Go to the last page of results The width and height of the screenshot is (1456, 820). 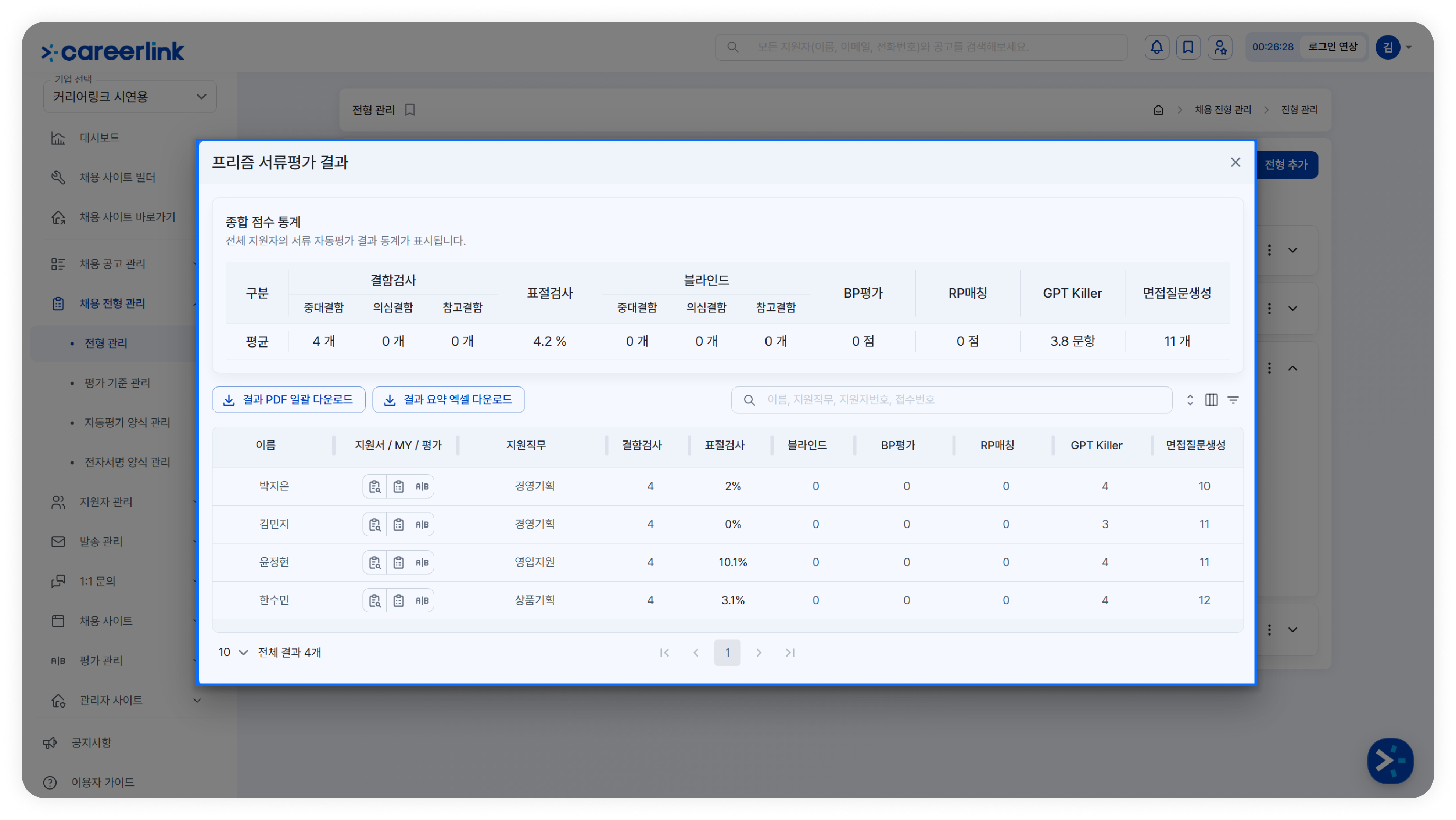[790, 653]
